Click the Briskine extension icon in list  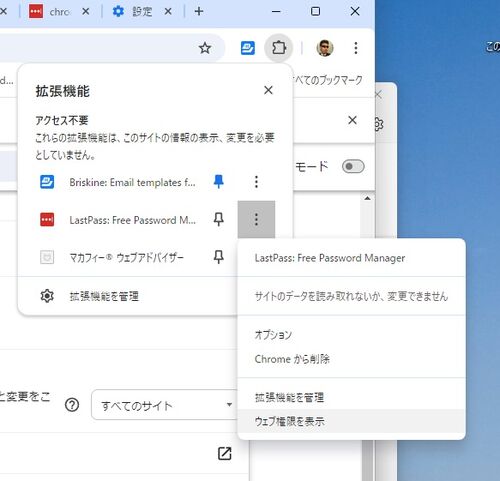(x=47, y=182)
